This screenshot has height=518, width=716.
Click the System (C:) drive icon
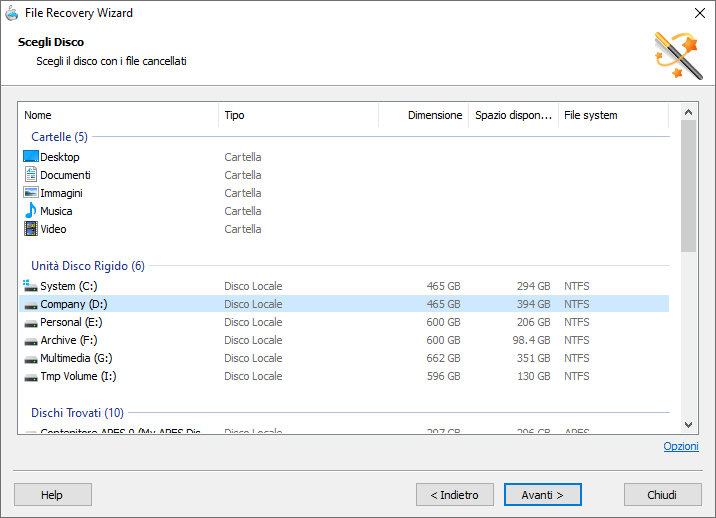(x=31, y=286)
